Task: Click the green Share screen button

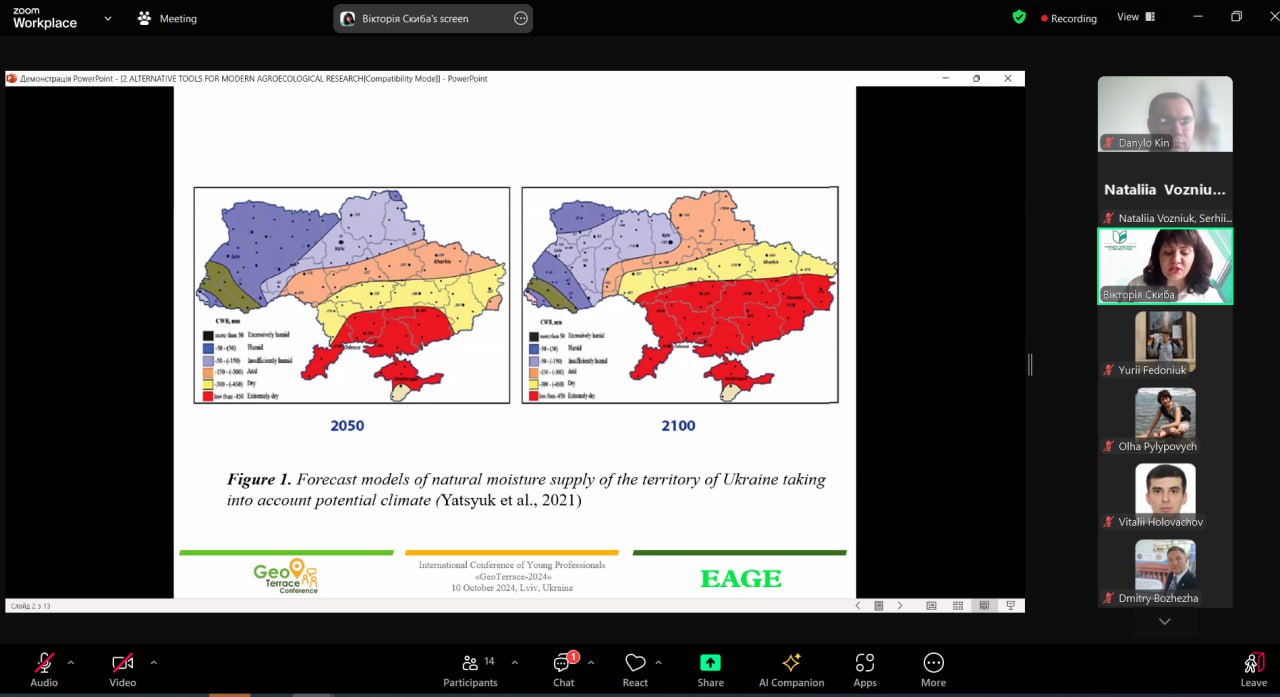Action: coord(710,669)
